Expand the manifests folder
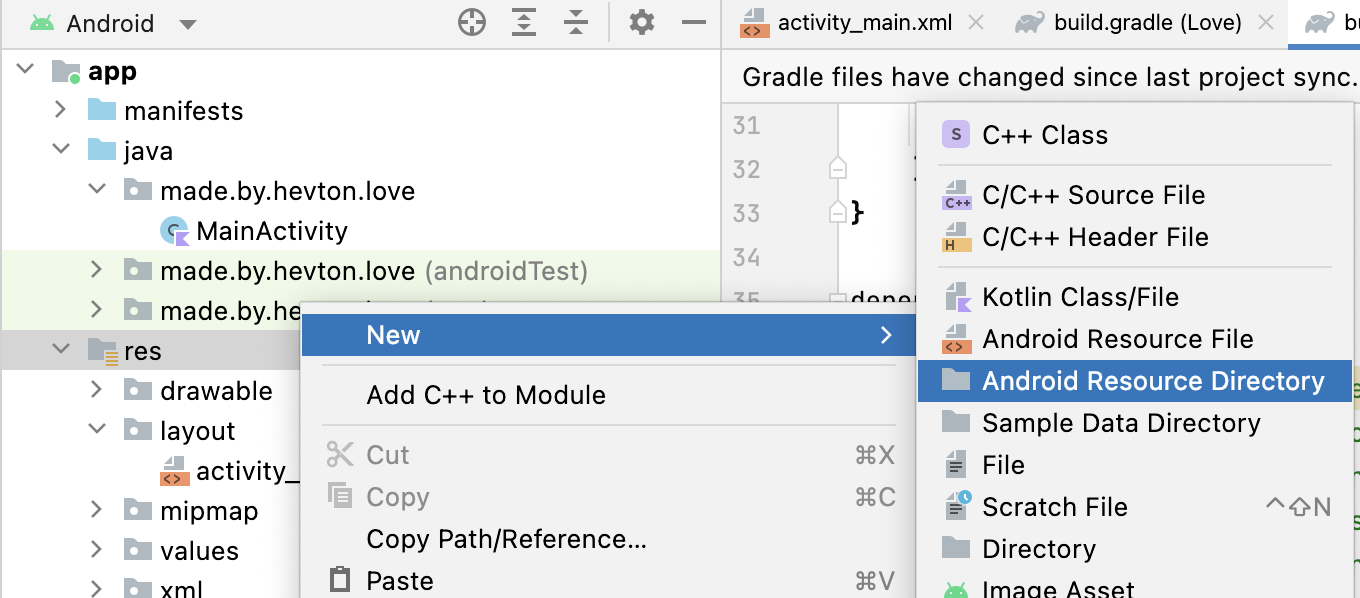The height and width of the screenshot is (598, 1360). (60, 109)
